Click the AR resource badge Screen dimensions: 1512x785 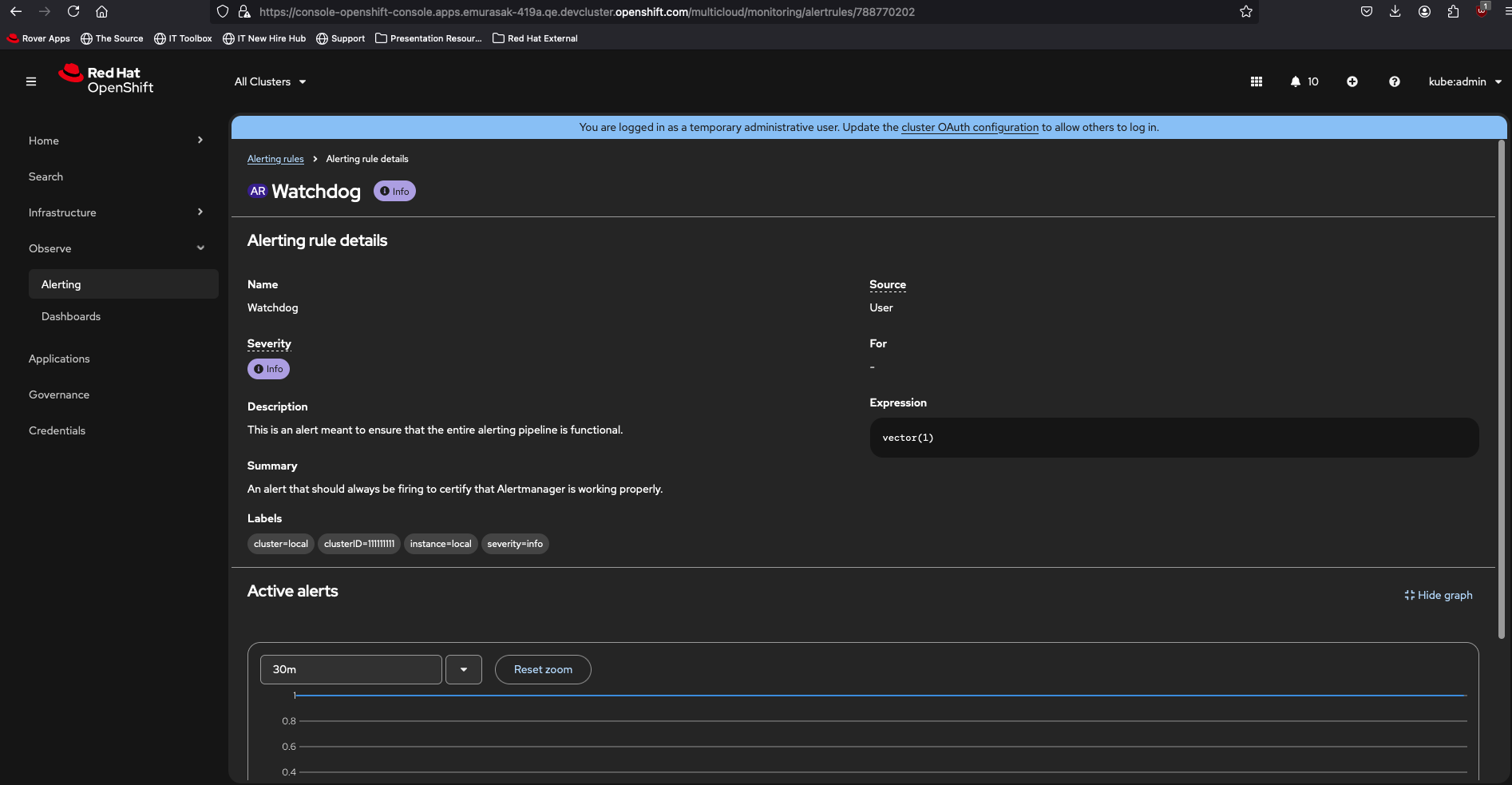(x=258, y=192)
